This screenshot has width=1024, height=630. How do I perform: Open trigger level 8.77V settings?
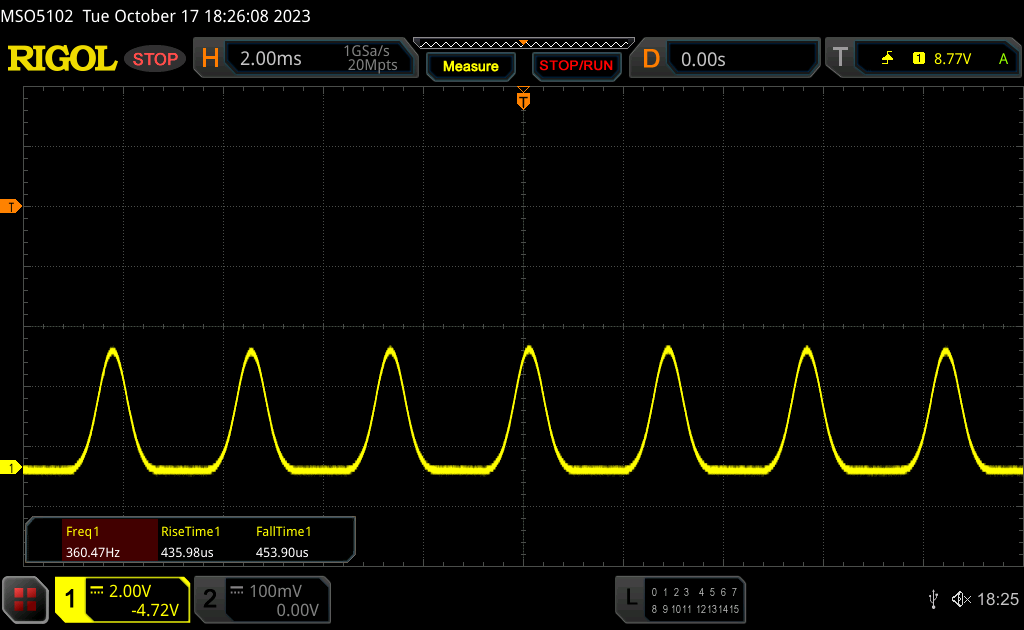coord(950,59)
